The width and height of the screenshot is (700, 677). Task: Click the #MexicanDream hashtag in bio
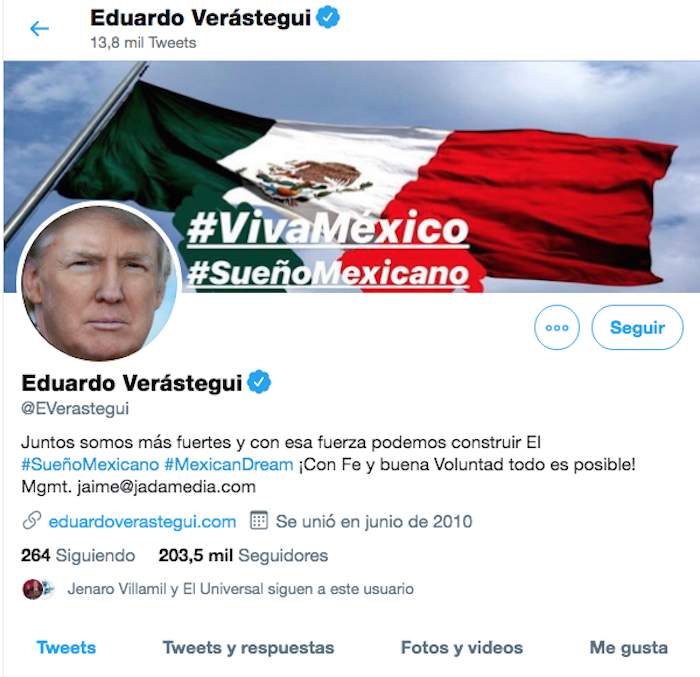tap(229, 464)
